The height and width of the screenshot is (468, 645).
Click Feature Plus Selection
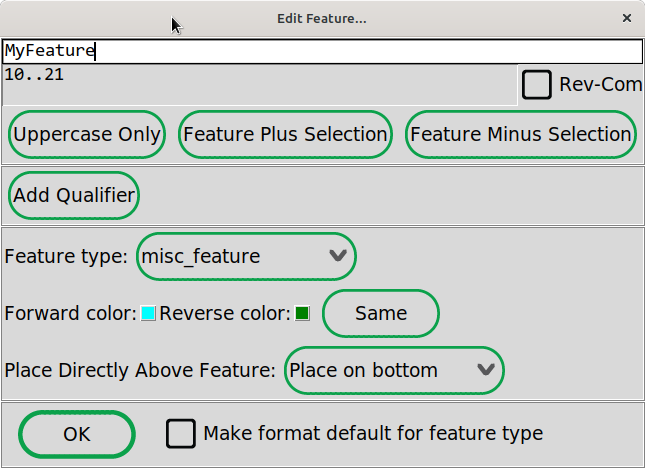pos(285,134)
